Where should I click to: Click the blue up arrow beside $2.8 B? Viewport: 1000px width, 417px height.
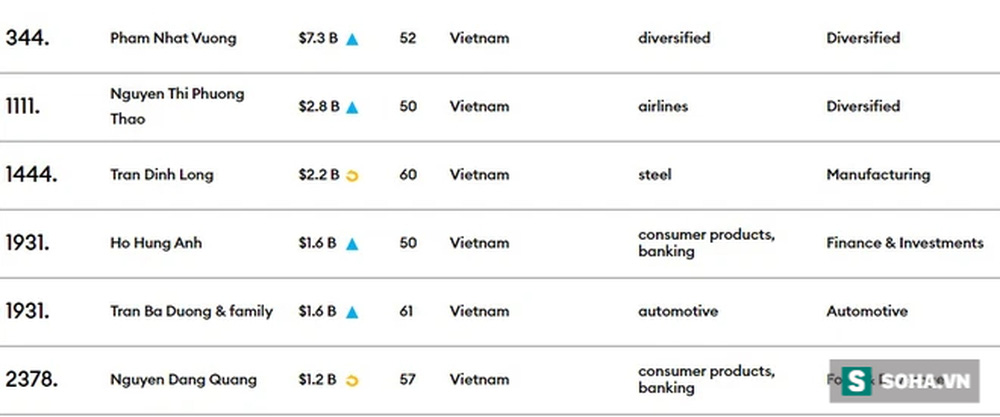(352, 107)
